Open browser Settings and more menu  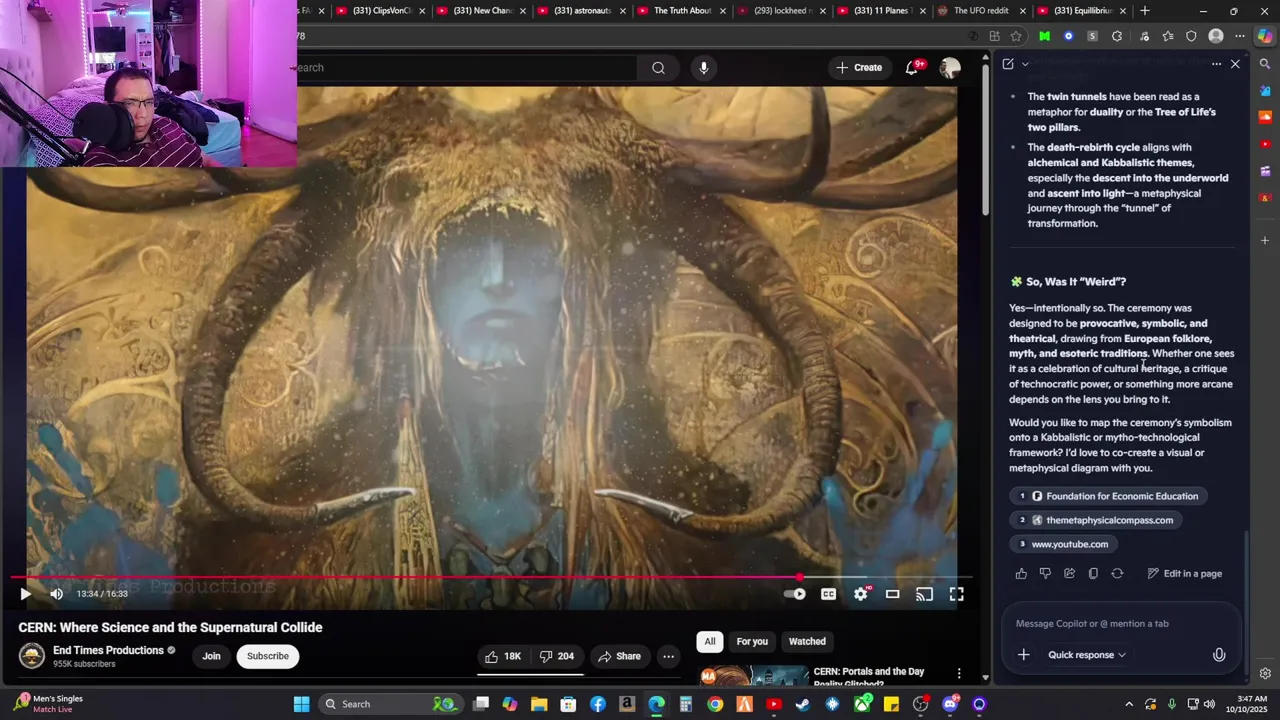tap(1240, 36)
